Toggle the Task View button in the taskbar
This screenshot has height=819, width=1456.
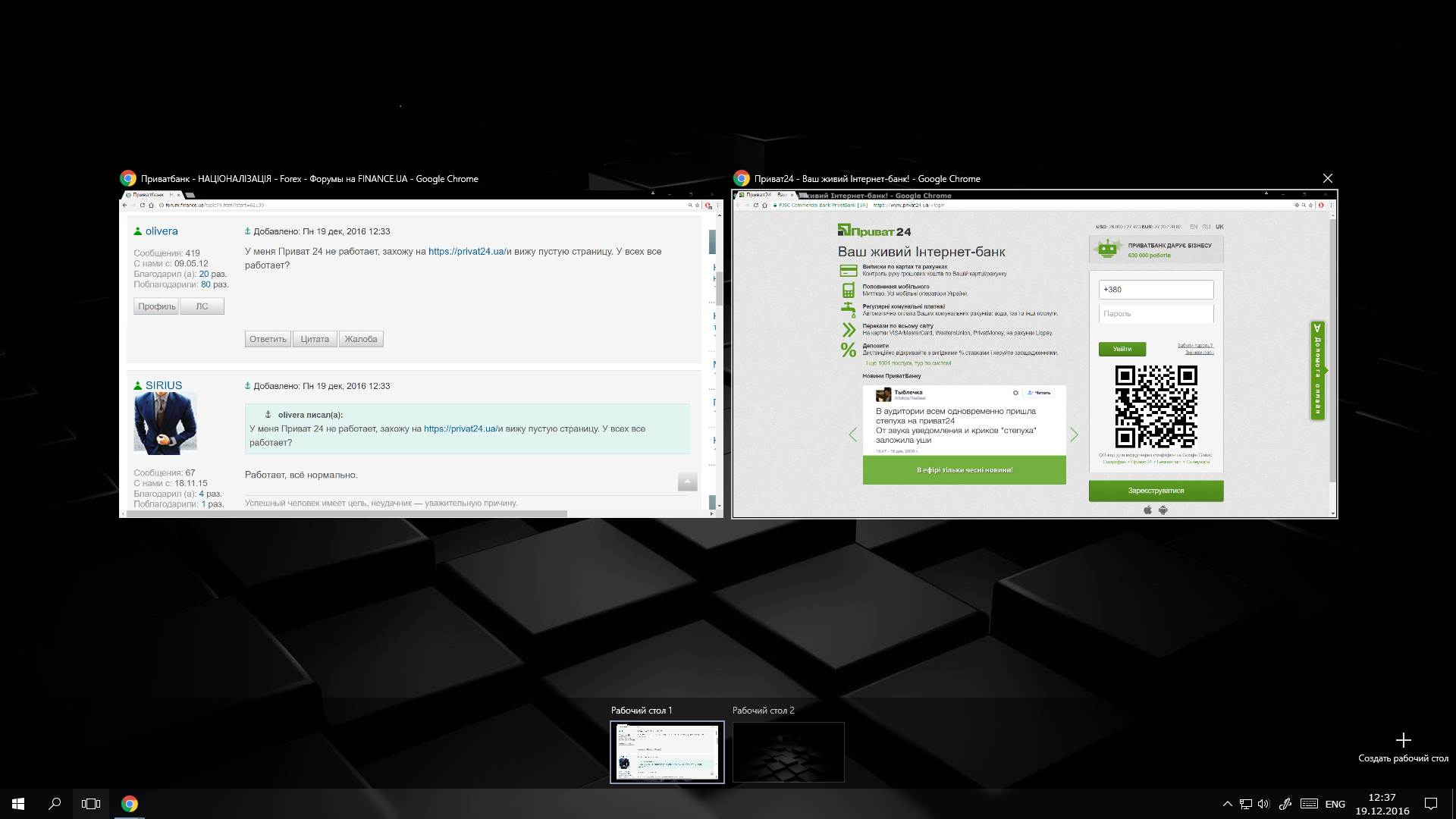(91, 804)
